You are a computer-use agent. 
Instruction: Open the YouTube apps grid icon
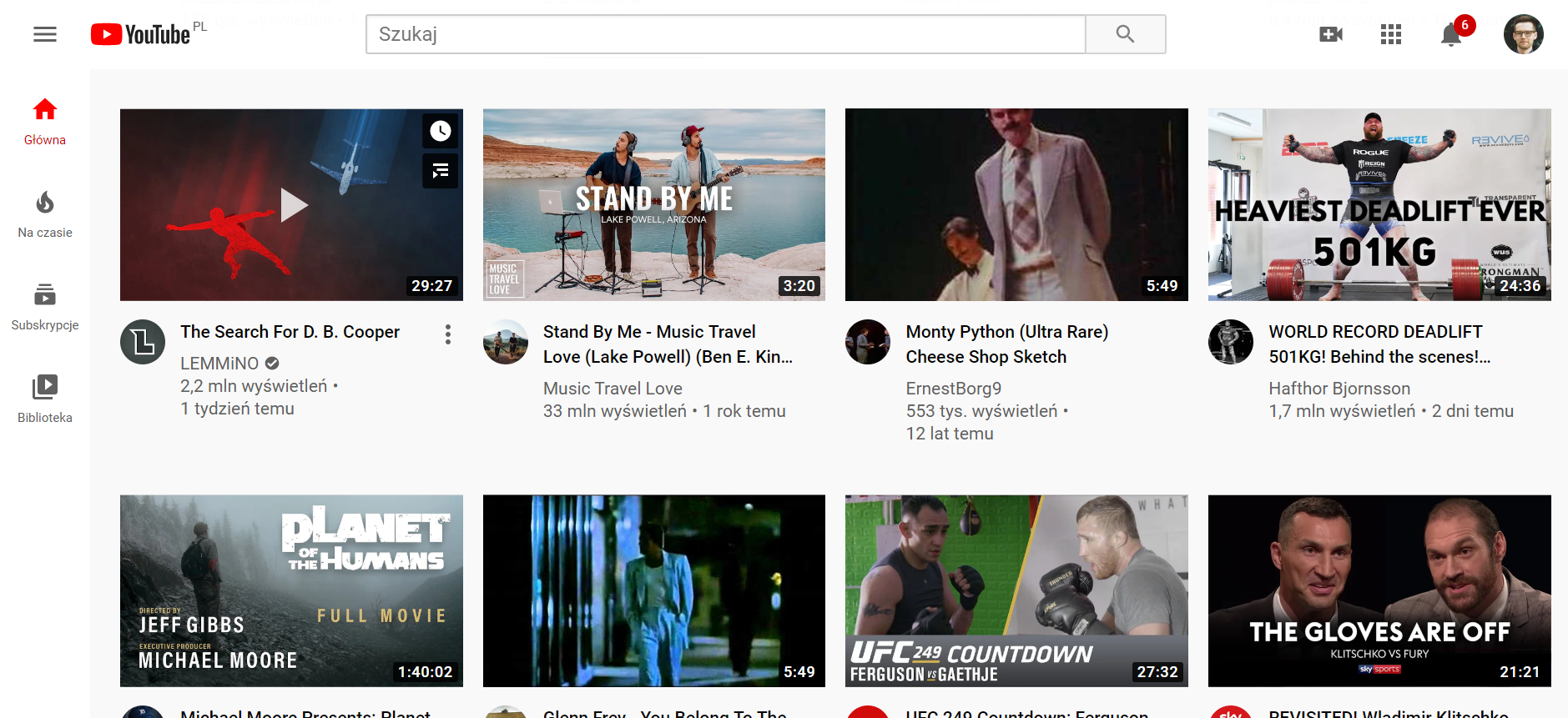pos(1391,34)
